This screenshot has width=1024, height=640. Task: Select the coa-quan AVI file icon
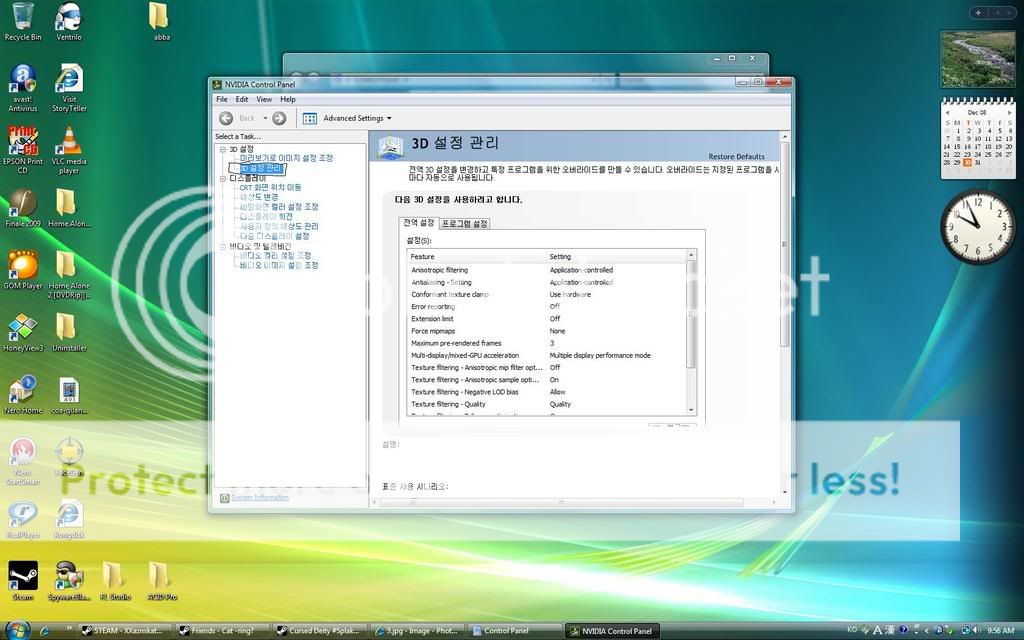click(69, 394)
